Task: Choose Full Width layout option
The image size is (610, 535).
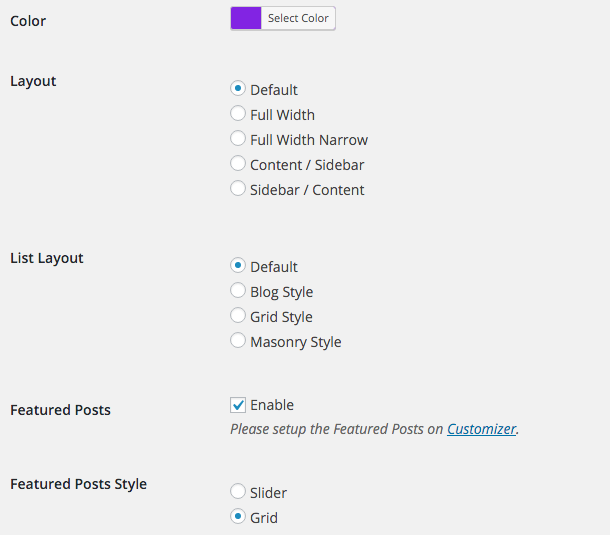Action: click(238, 114)
